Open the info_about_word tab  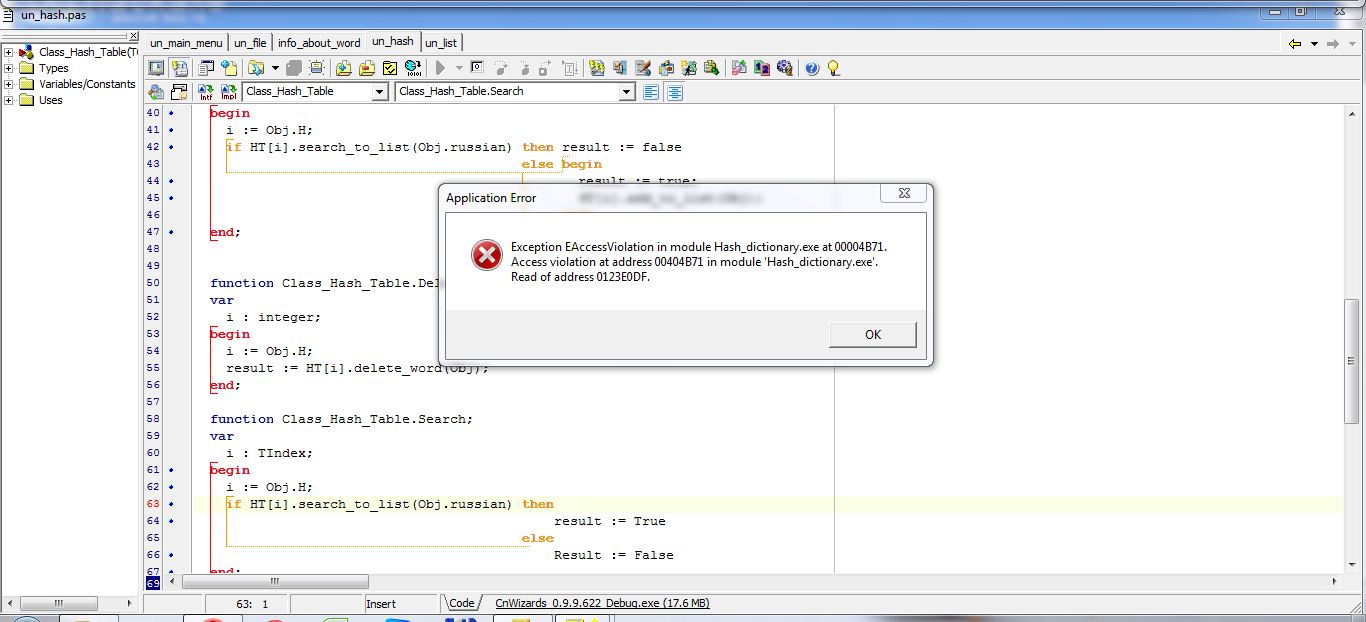click(319, 43)
